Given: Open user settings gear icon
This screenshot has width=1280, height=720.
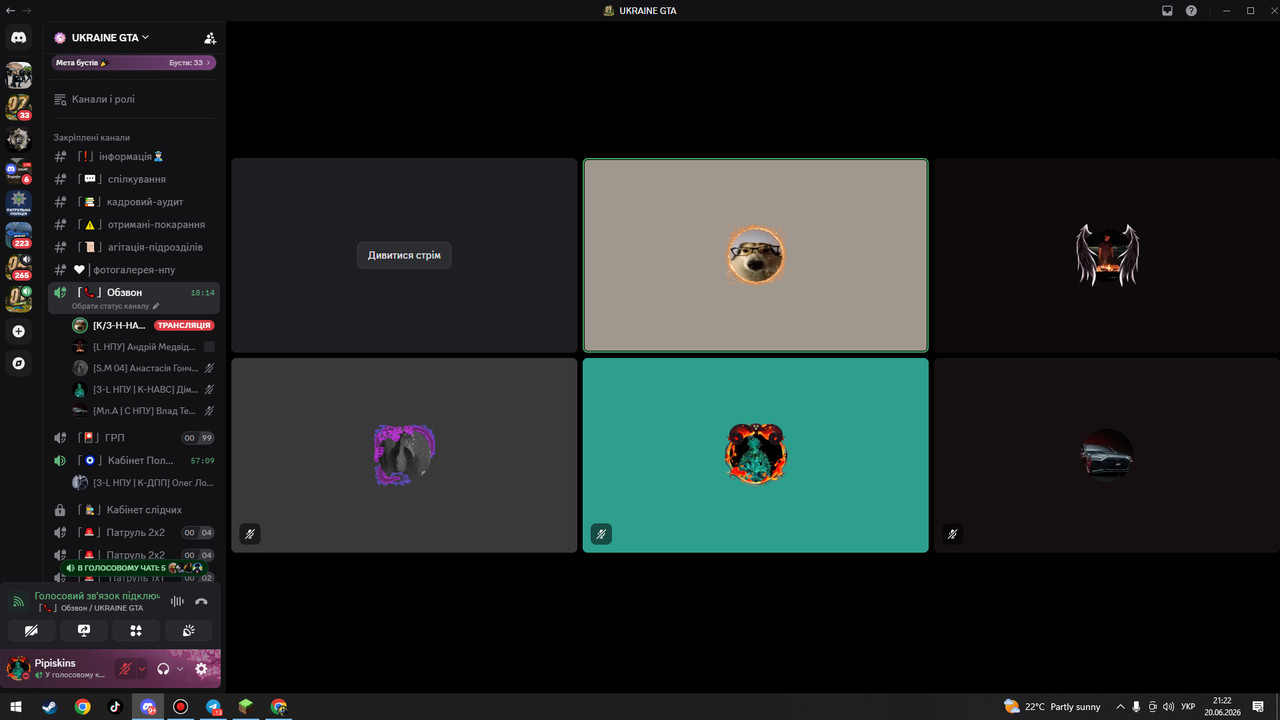Looking at the screenshot, I should click(x=201, y=669).
